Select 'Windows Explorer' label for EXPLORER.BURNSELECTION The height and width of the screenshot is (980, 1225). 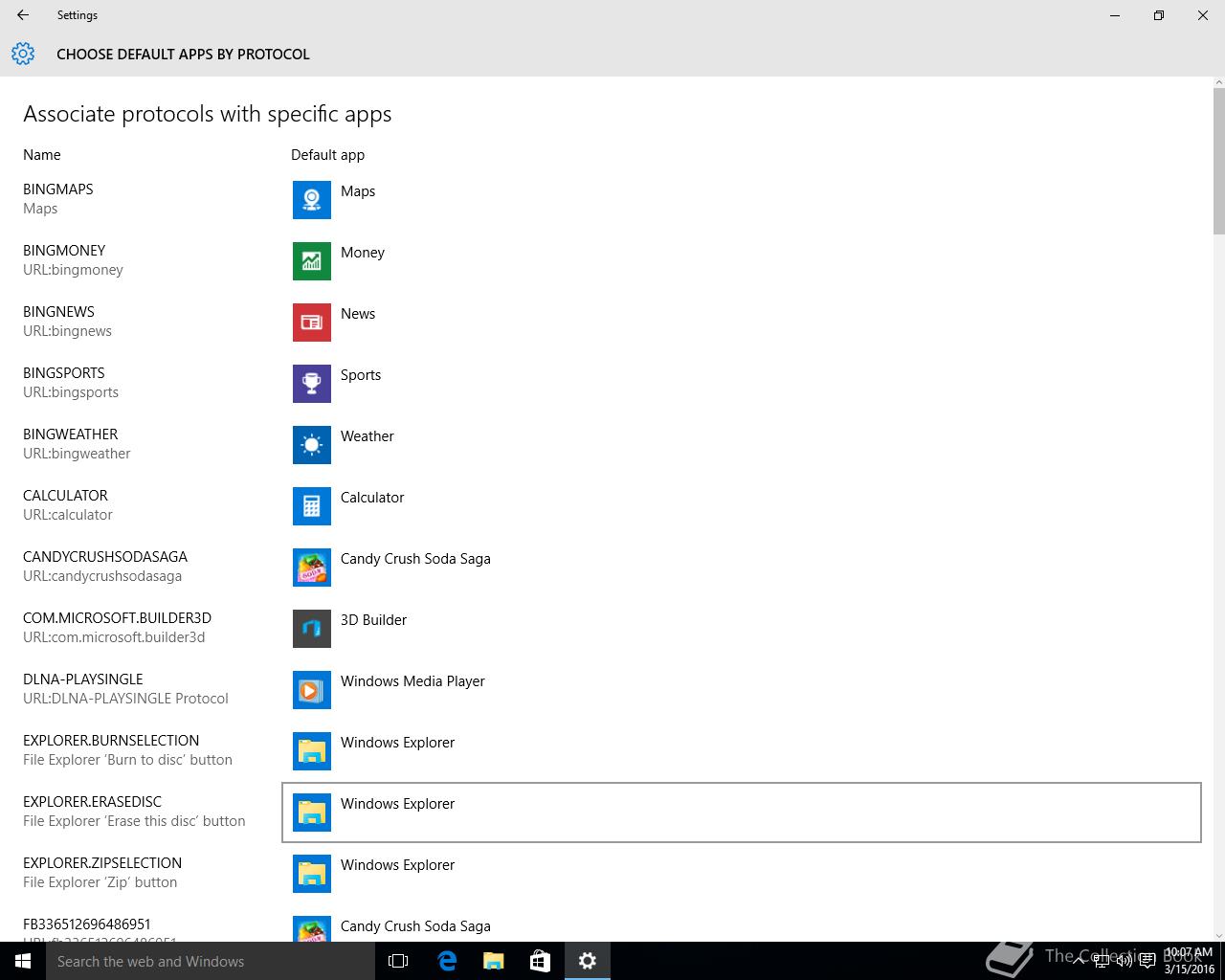pyautogui.click(x=397, y=743)
